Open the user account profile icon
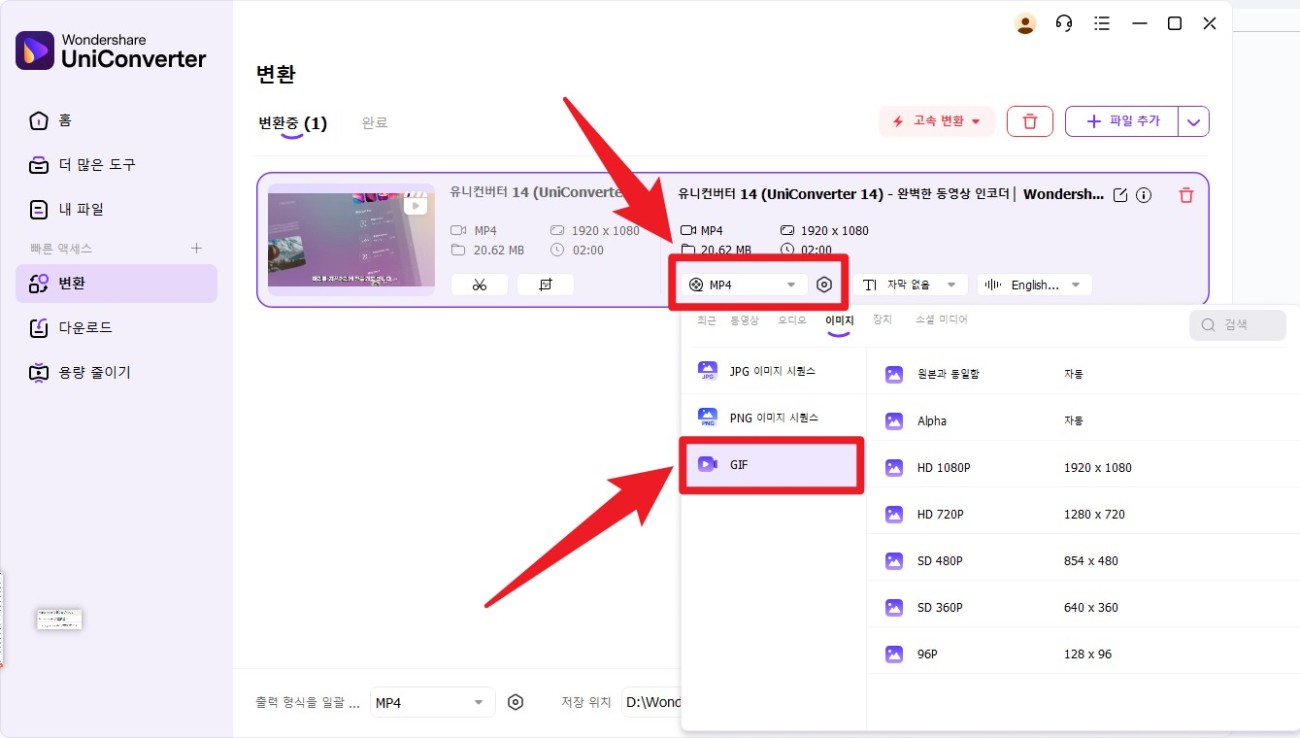 [x=1025, y=24]
